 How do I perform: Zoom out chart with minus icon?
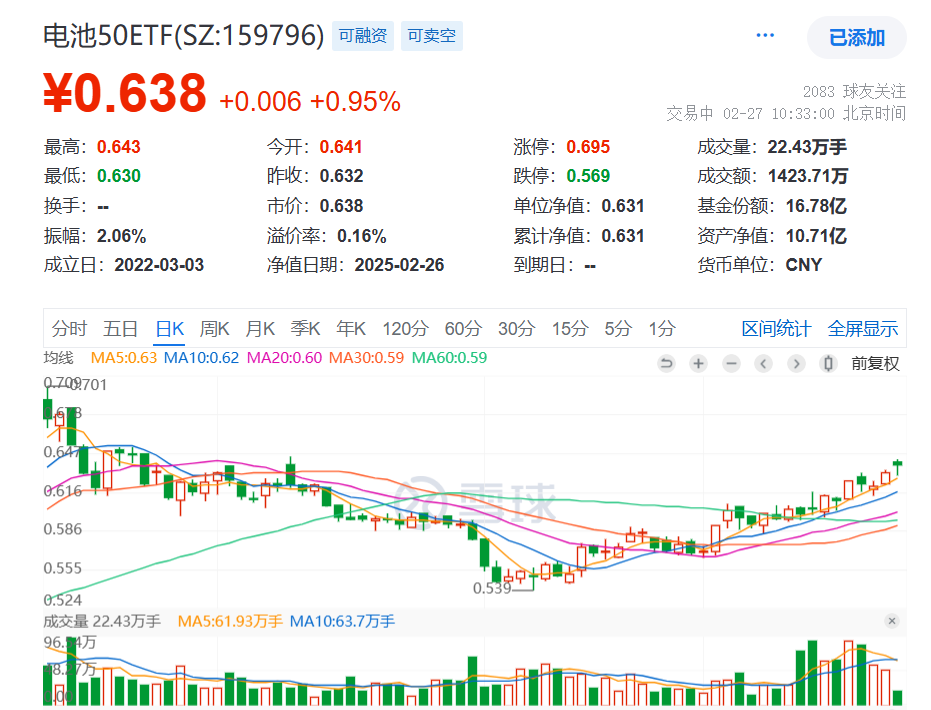[x=731, y=364]
